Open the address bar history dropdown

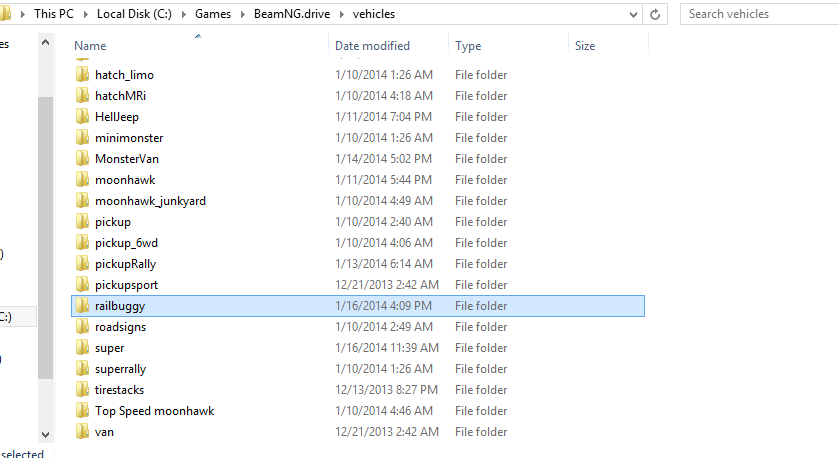pos(633,14)
